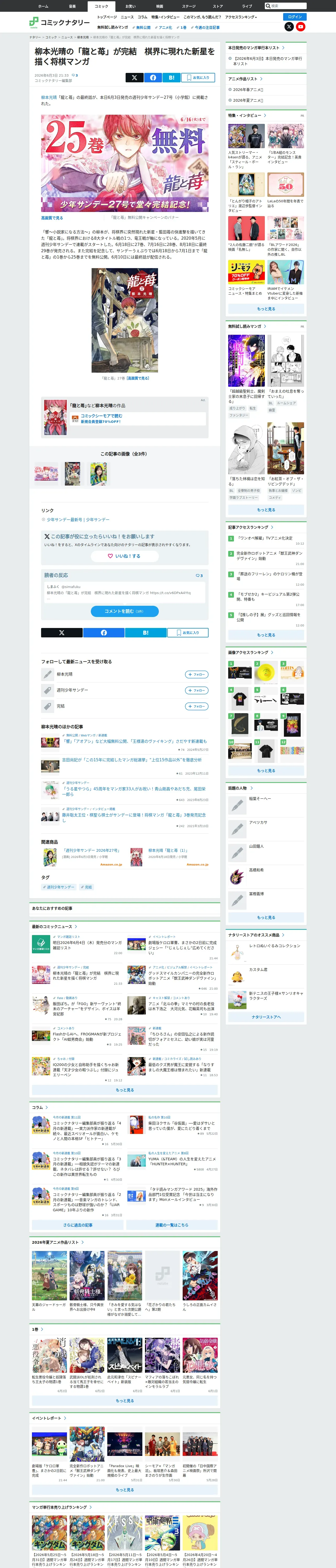Click the tag icon beside 週刊少年サンデー in follow list

click(48, 690)
